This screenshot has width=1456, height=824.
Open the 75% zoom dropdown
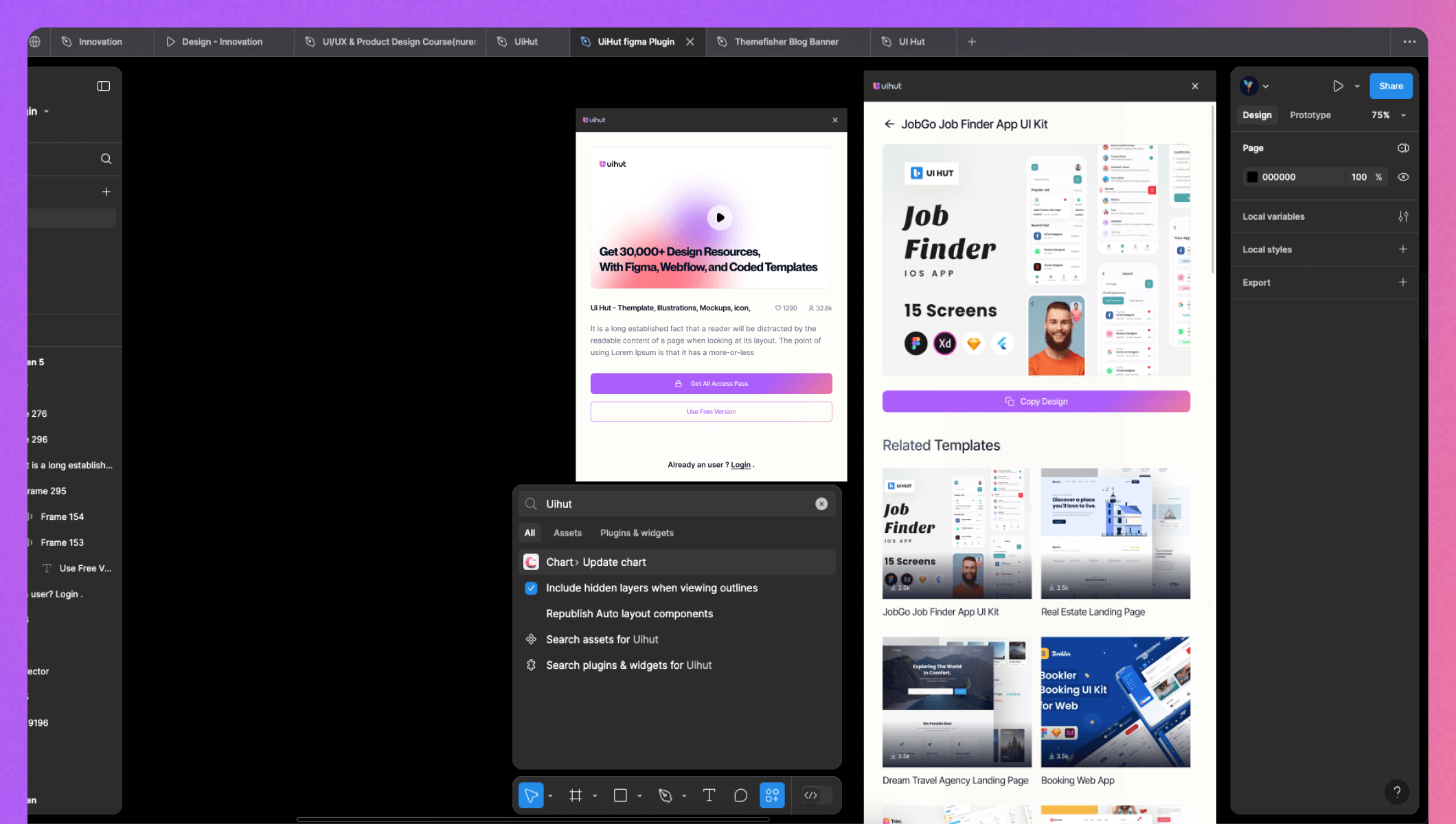pyautogui.click(x=1386, y=115)
